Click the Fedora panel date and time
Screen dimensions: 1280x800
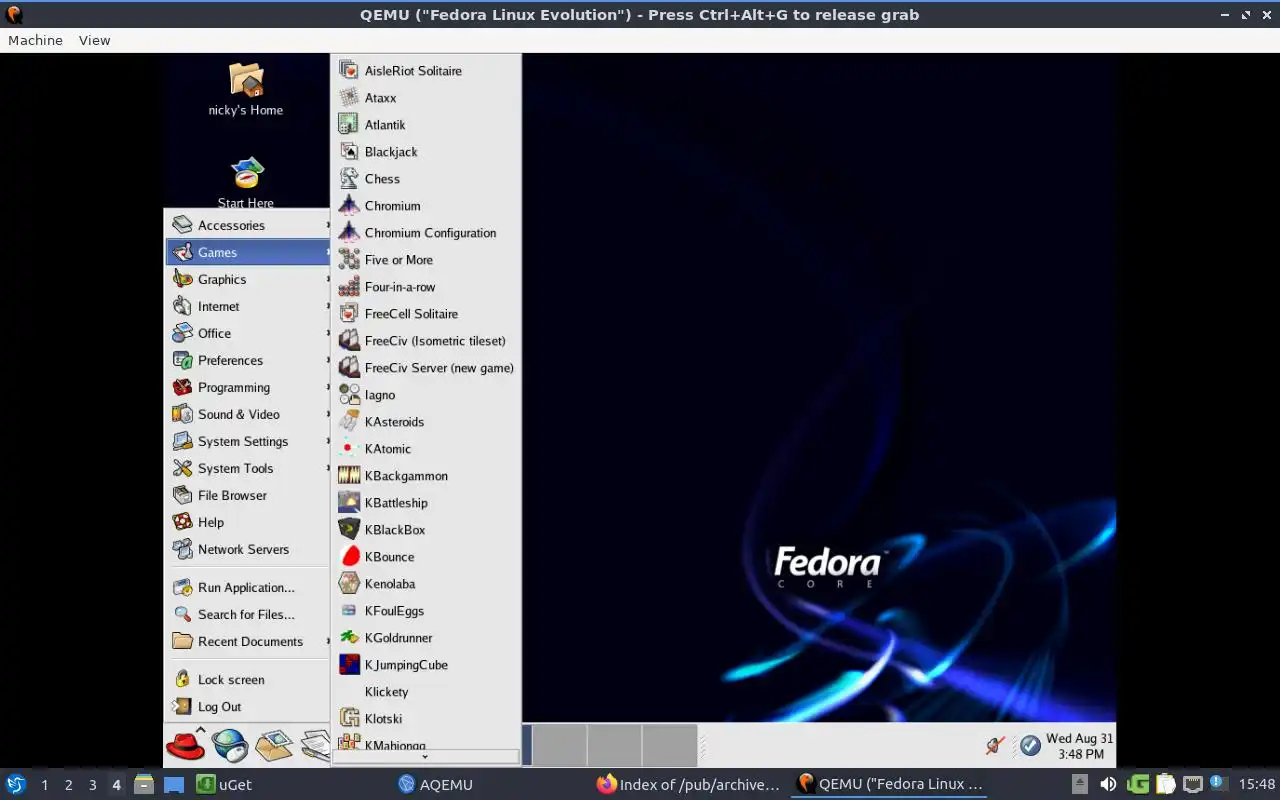1079,746
